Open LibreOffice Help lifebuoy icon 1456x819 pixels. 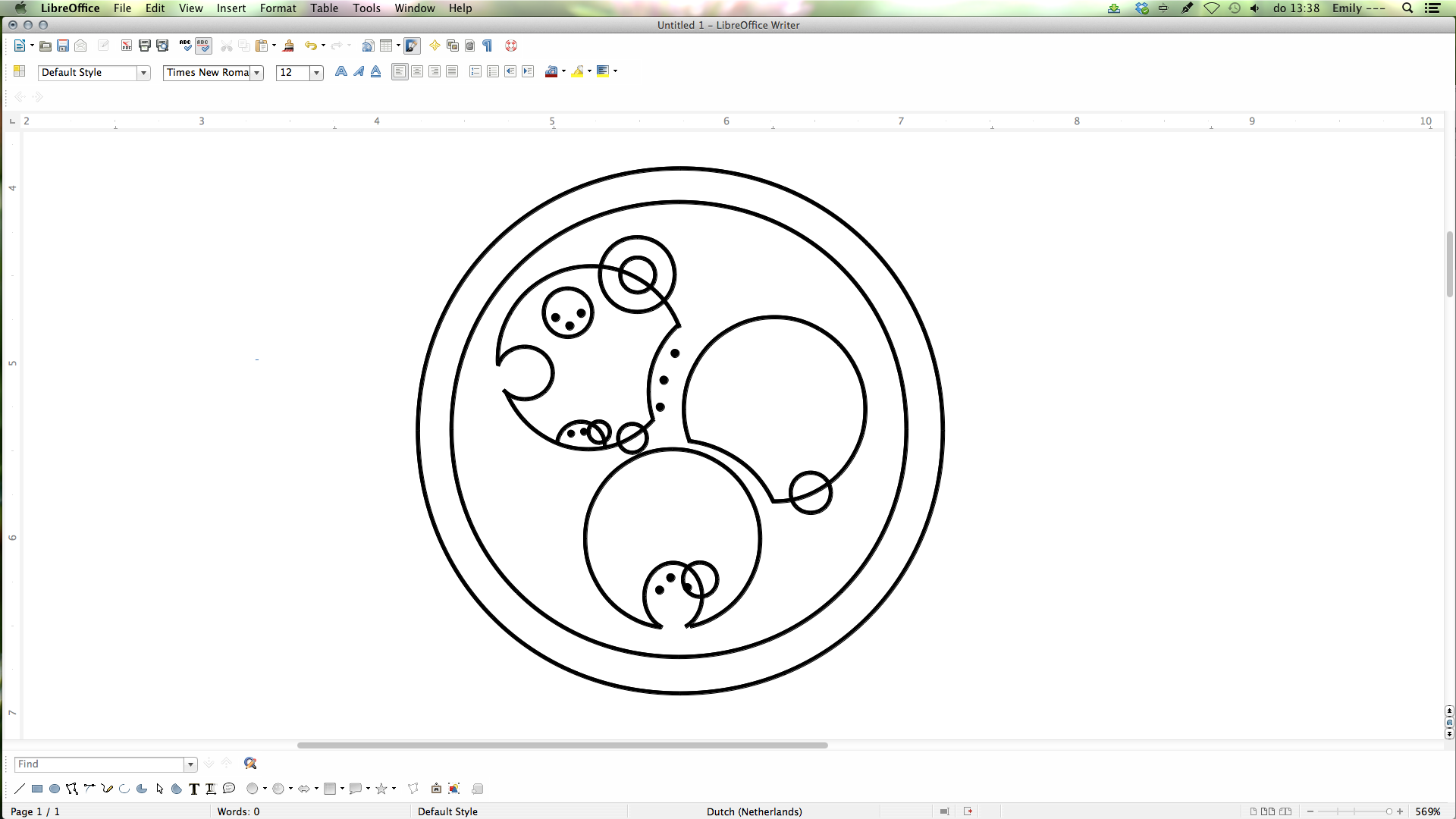pos(511,46)
